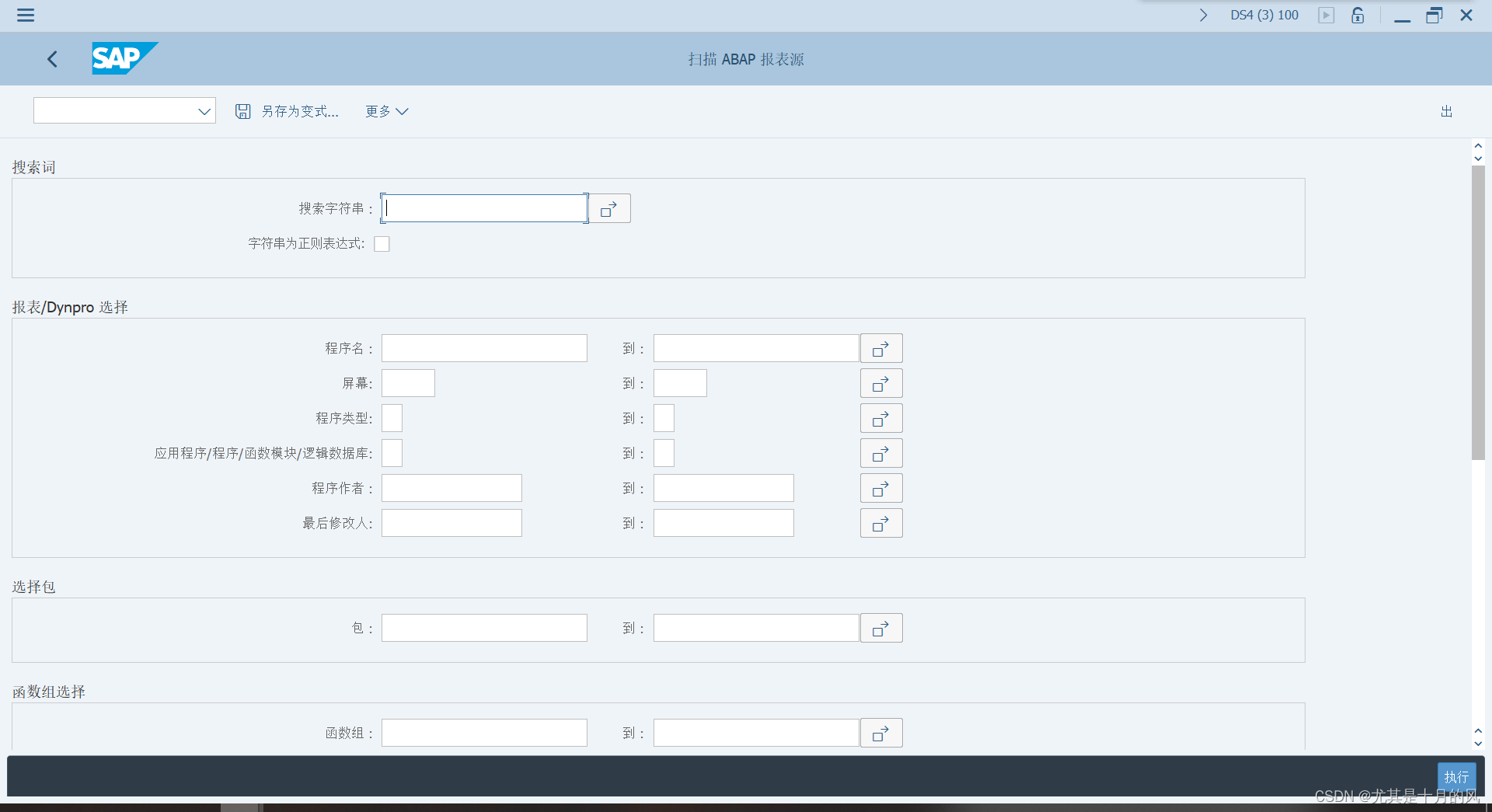Click the 扫描 ABAP 报表源 title
Image resolution: width=1492 pixels, height=812 pixels.
click(x=746, y=59)
